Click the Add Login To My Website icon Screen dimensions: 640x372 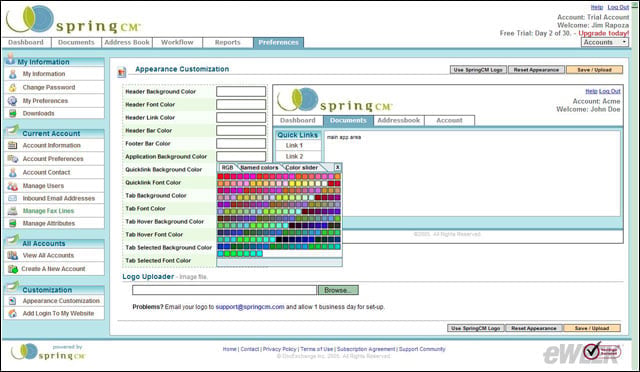[13, 314]
